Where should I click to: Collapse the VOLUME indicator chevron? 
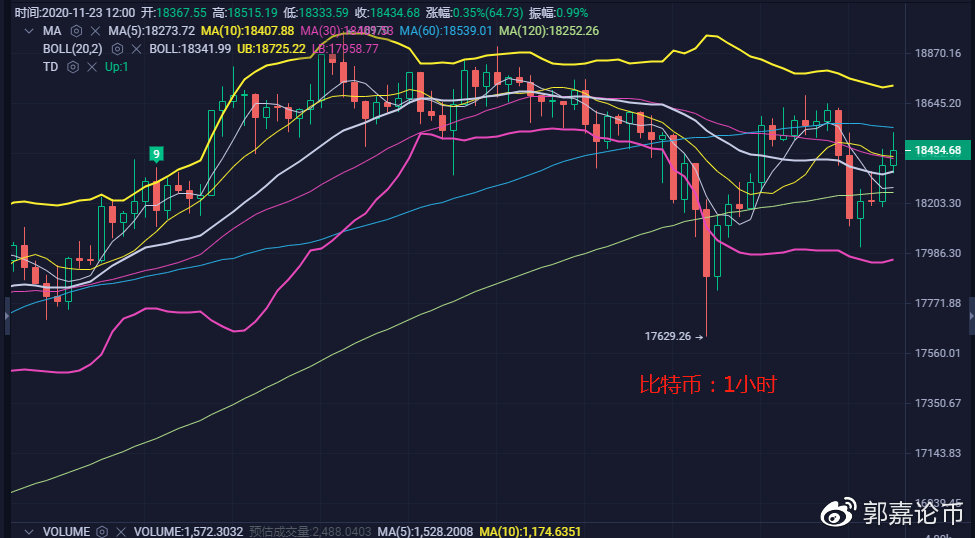[29, 532]
